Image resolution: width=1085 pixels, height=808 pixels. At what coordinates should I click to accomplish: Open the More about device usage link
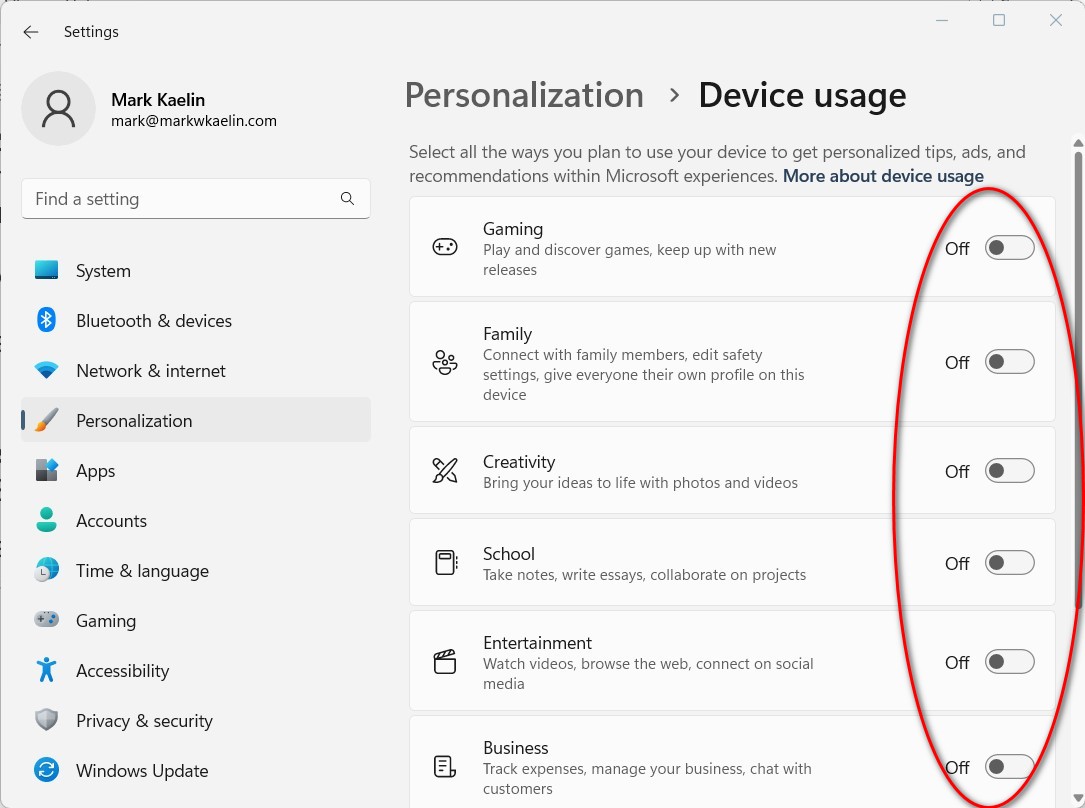point(882,176)
